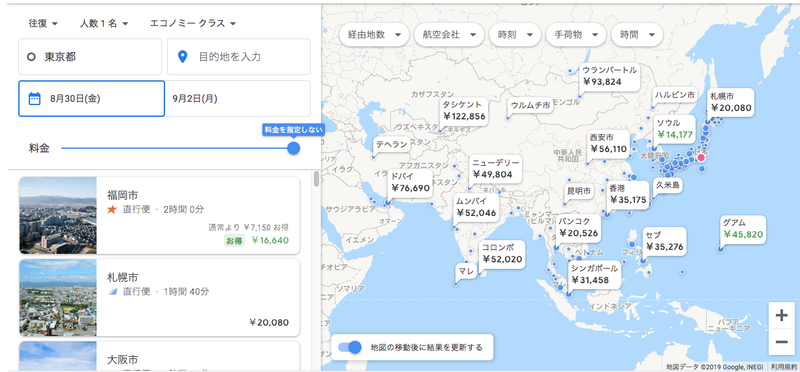Click the blue location pin icon
800x372 pixels.
(x=182, y=57)
